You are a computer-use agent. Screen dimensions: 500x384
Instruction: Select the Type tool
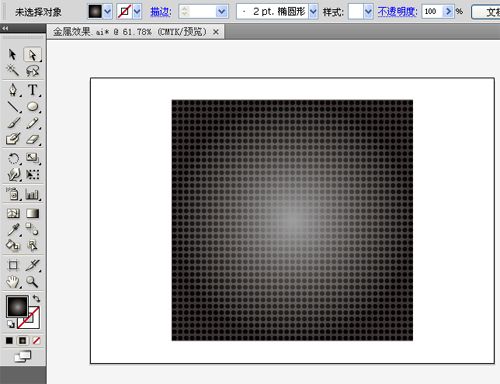33,90
